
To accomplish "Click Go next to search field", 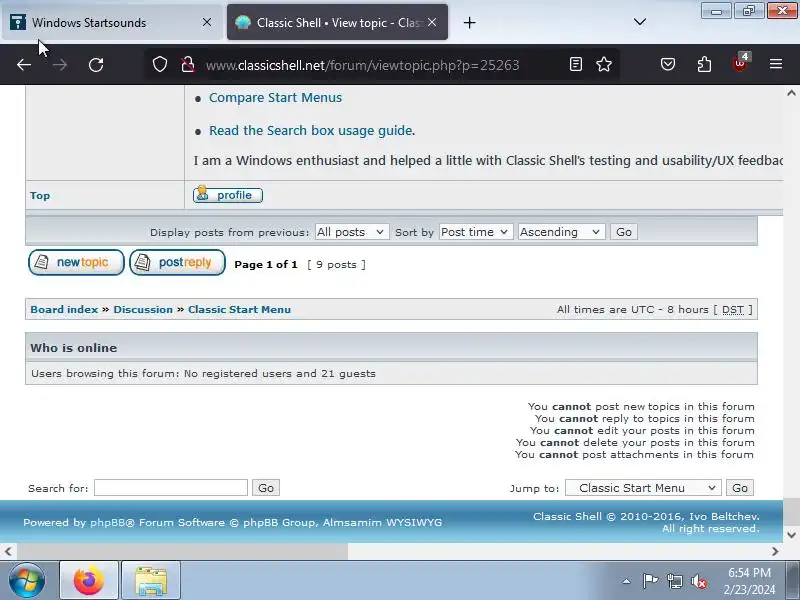I will 266,488.
